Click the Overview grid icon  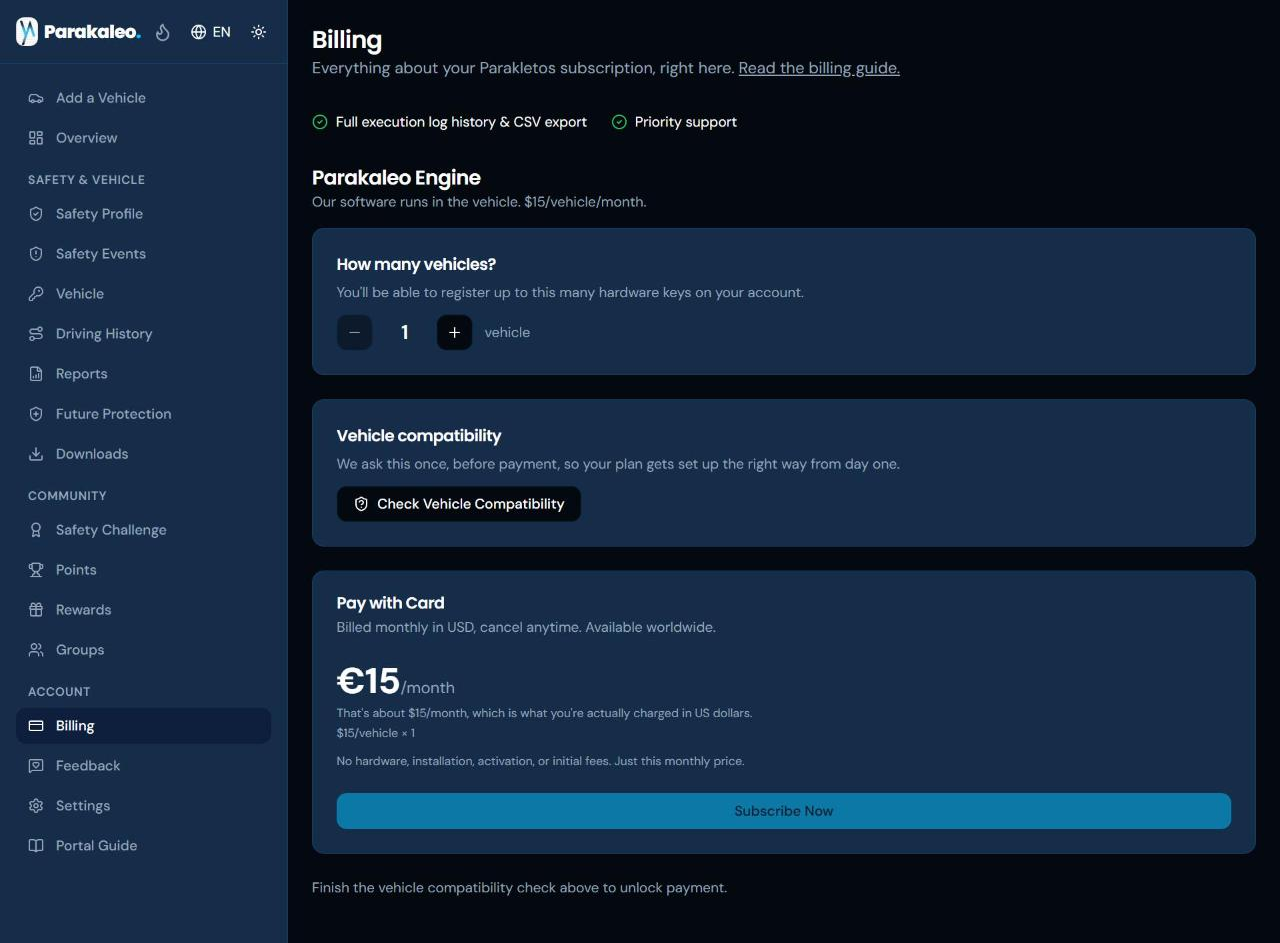(x=36, y=138)
